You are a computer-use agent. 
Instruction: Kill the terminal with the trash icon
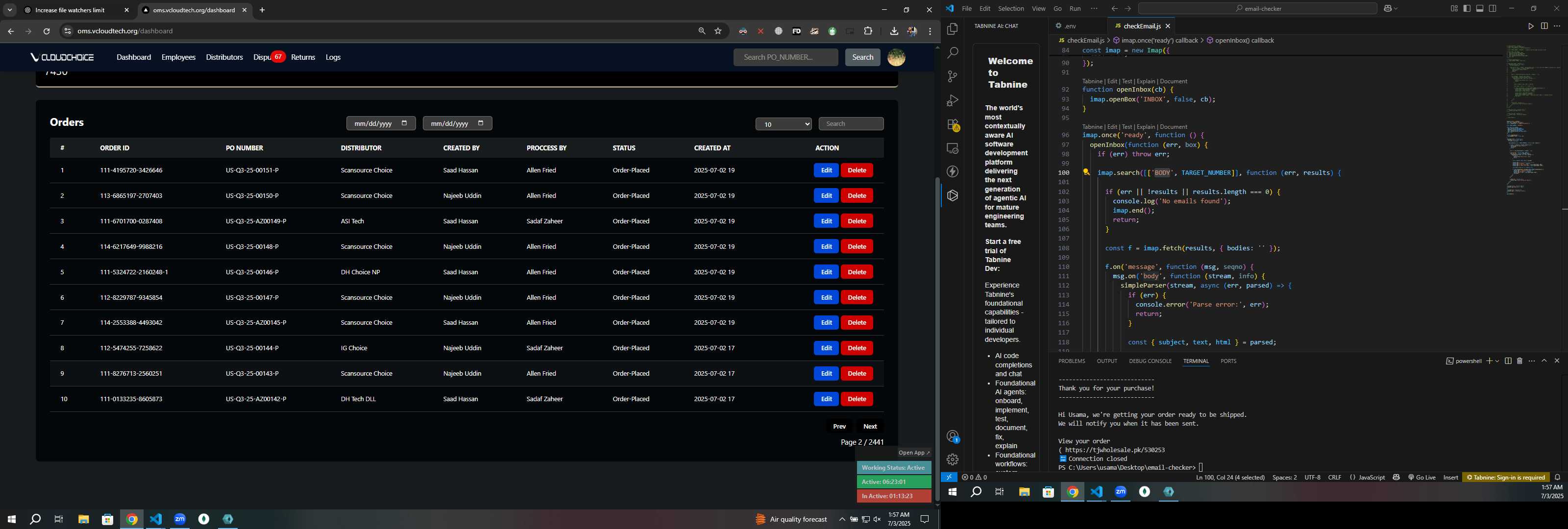pos(1519,361)
